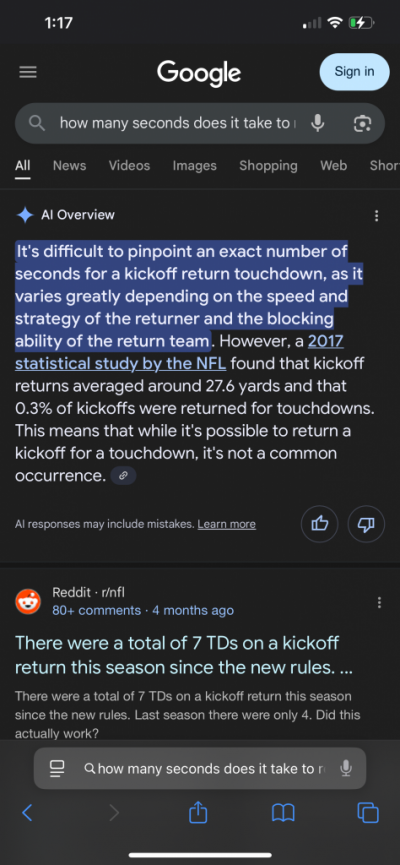Open Google Lens camera search
Viewport: 400px width, 865px height.
362,124
